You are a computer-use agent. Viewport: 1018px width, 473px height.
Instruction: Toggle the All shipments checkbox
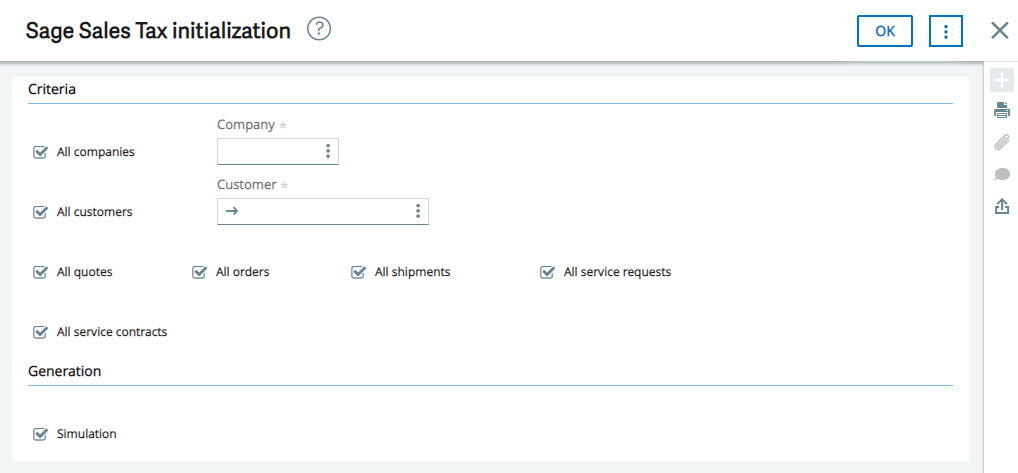pos(358,273)
